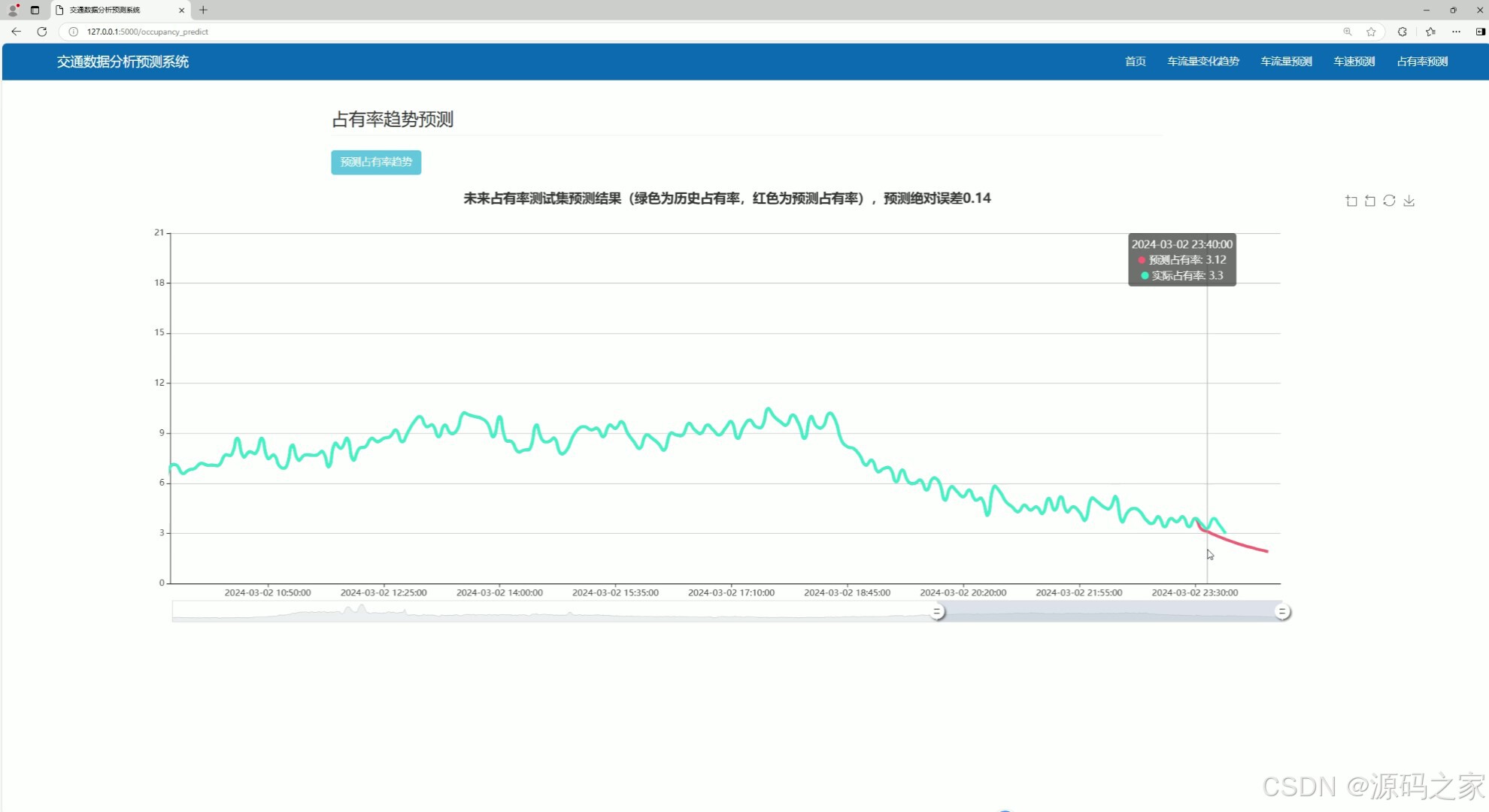1489x812 pixels.
Task: Click the 交通数据分析预测系统 brand link
Action: [123, 62]
